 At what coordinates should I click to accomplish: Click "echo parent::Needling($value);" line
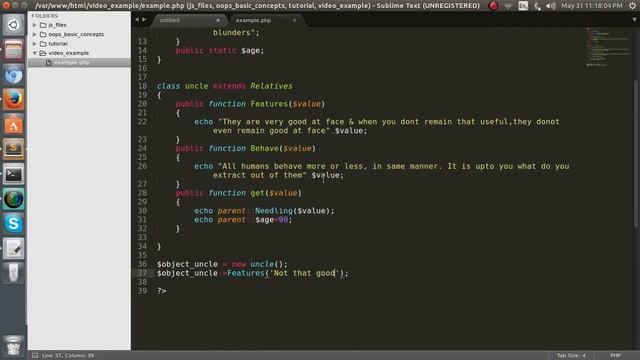[264, 211]
